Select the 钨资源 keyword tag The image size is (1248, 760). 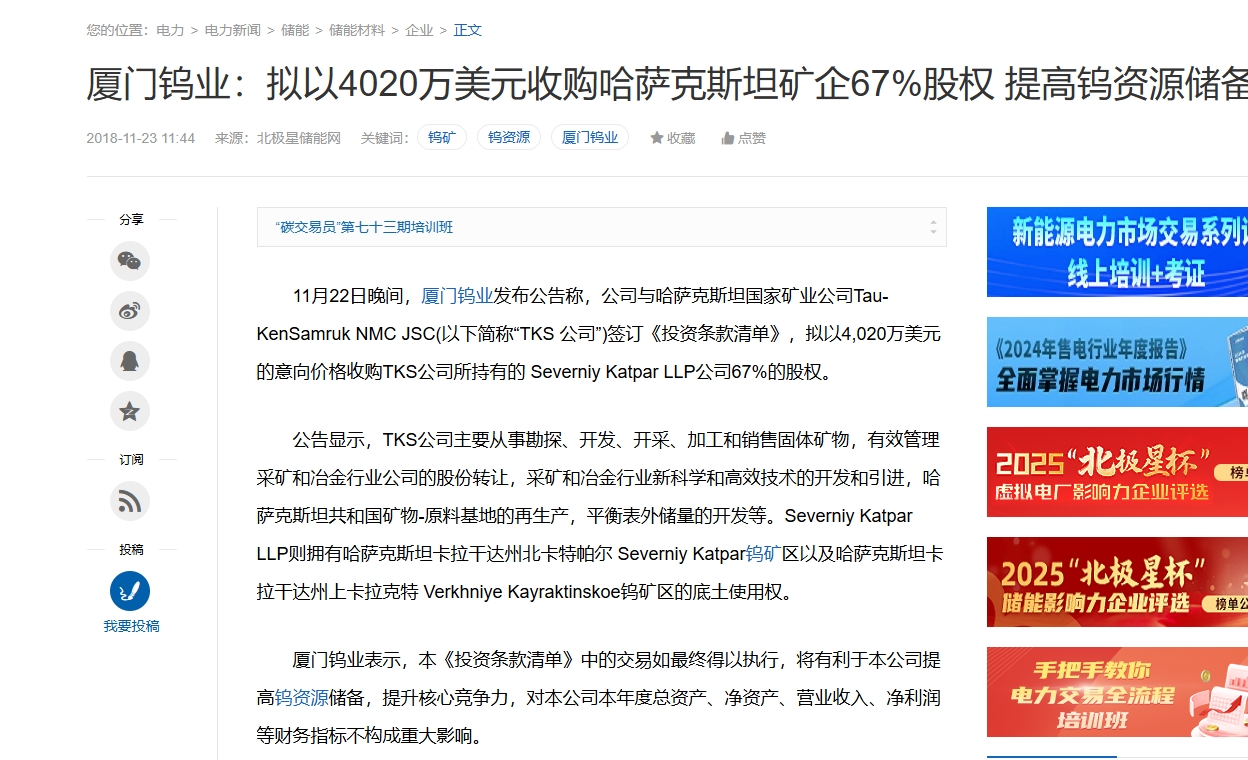509,138
